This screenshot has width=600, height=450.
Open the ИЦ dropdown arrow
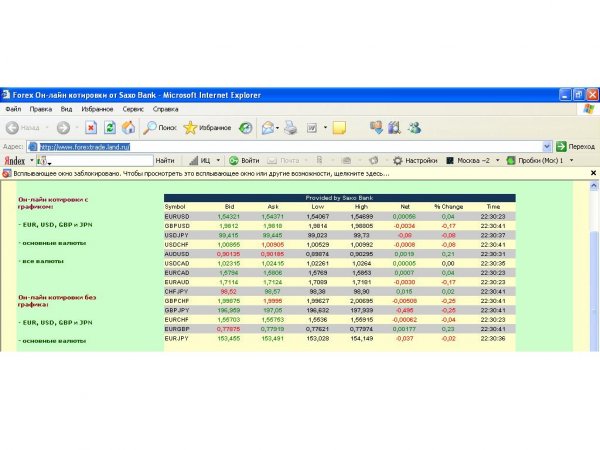pos(218,161)
